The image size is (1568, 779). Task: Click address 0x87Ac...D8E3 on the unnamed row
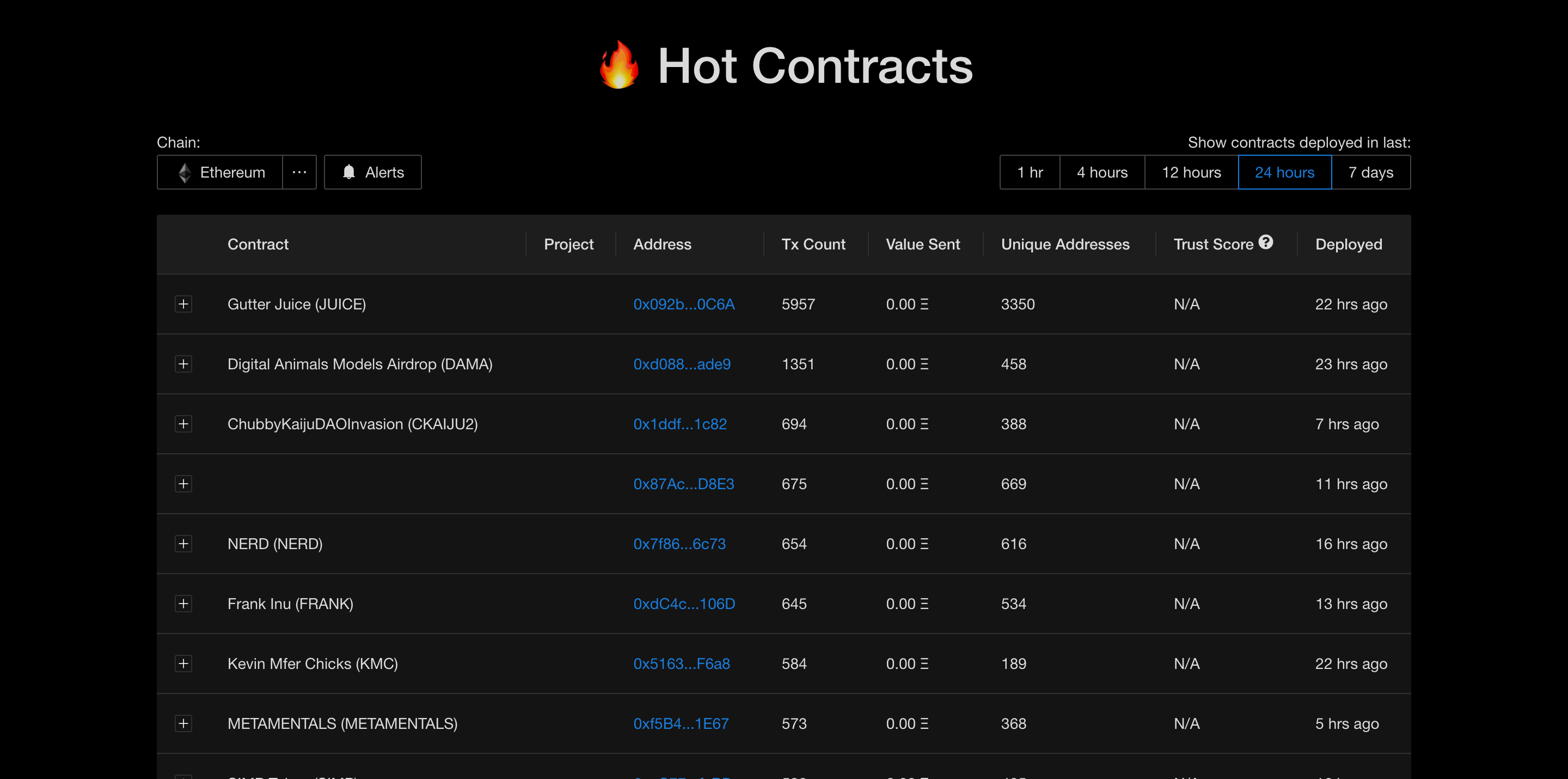coord(684,484)
